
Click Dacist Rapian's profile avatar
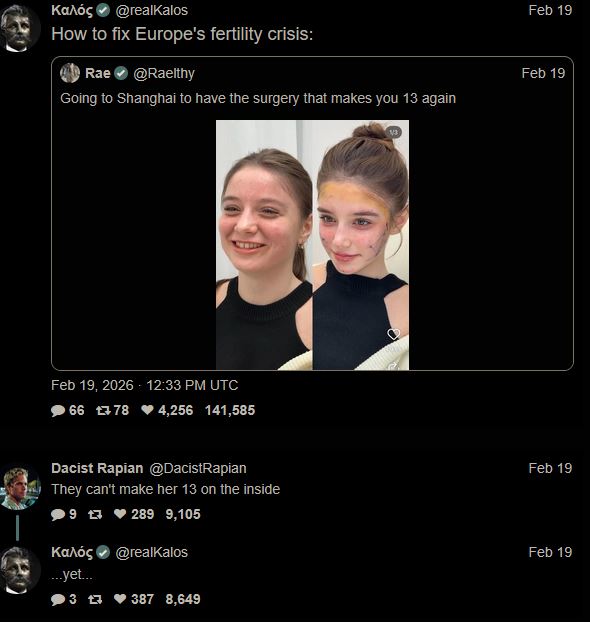click(x=20, y=488)
